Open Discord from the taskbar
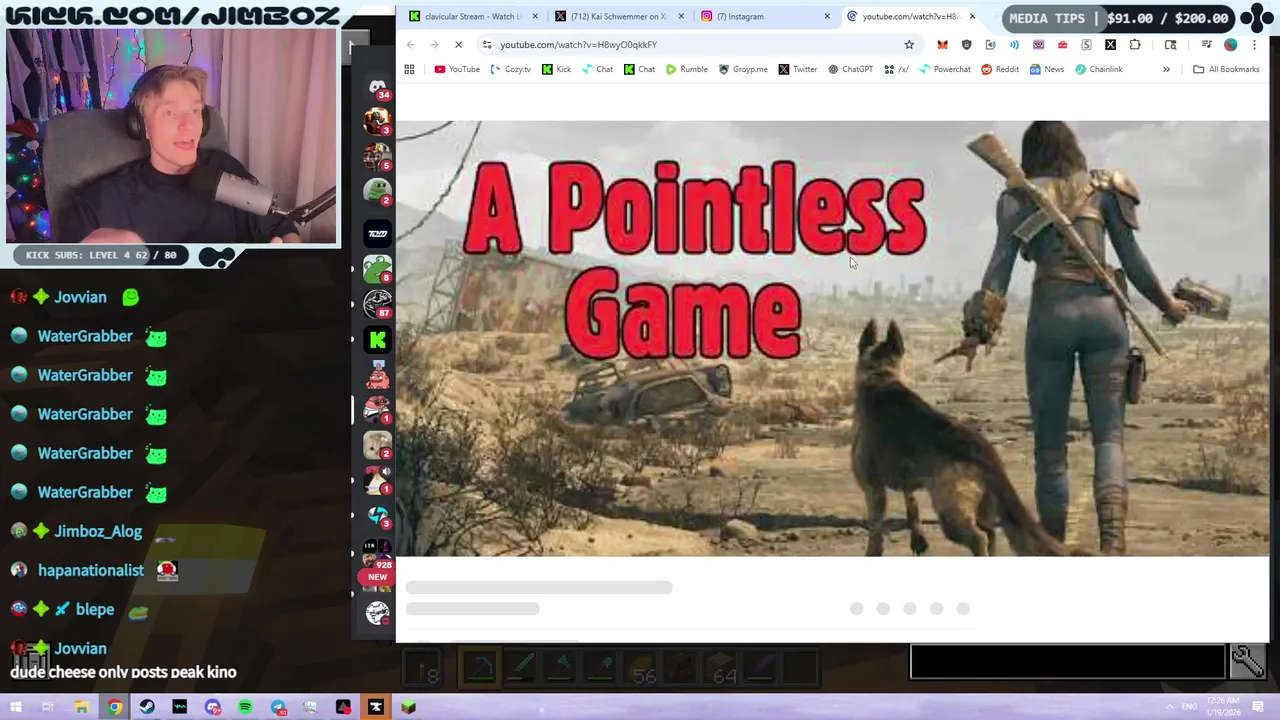The image size is (1280, 720). tap(212, 707)
